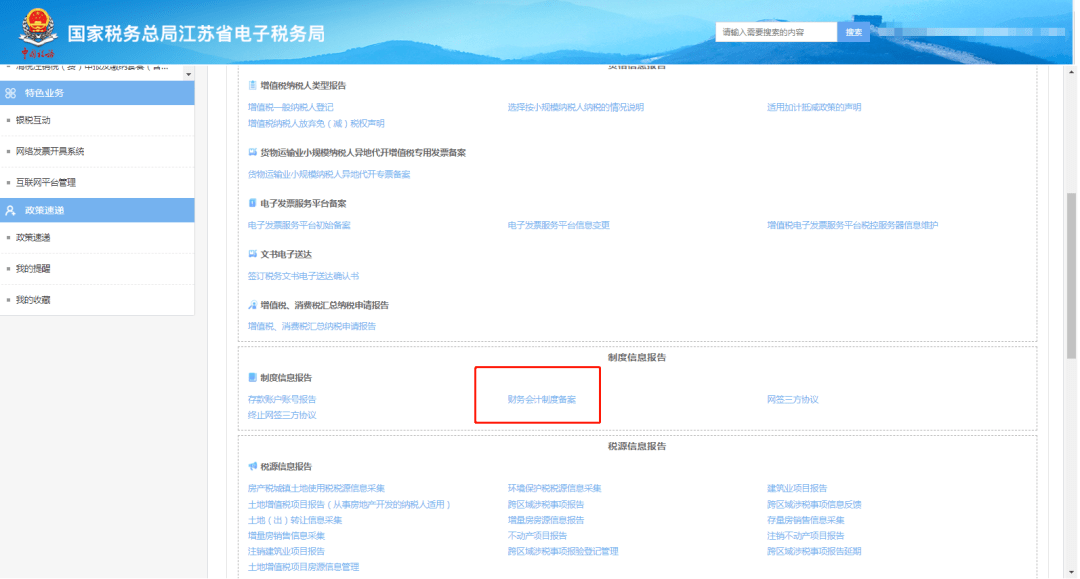Open 电子发票服务平台初始备案 link

pyautogui.click(x=299, y=225)
